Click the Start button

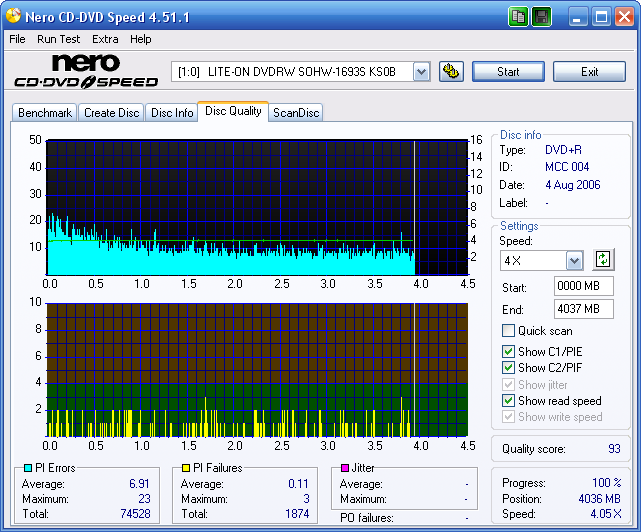(508, 72)
